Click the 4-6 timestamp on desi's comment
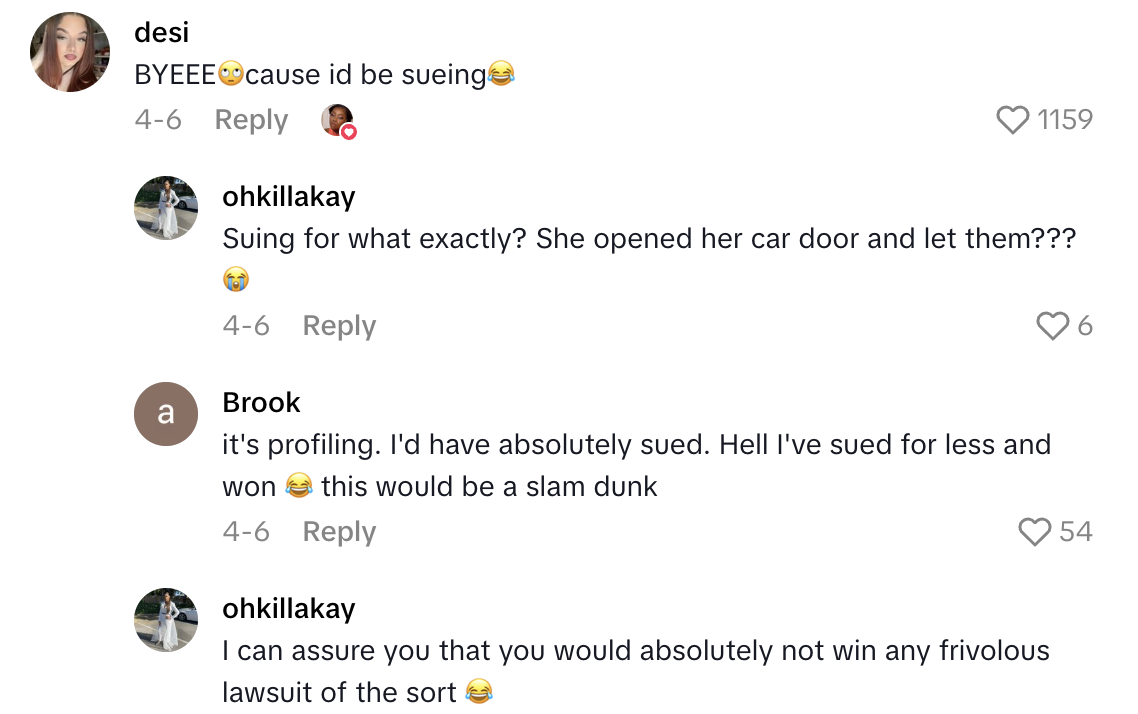Viewport: 1138px width, 714px height. click(156, 119)
